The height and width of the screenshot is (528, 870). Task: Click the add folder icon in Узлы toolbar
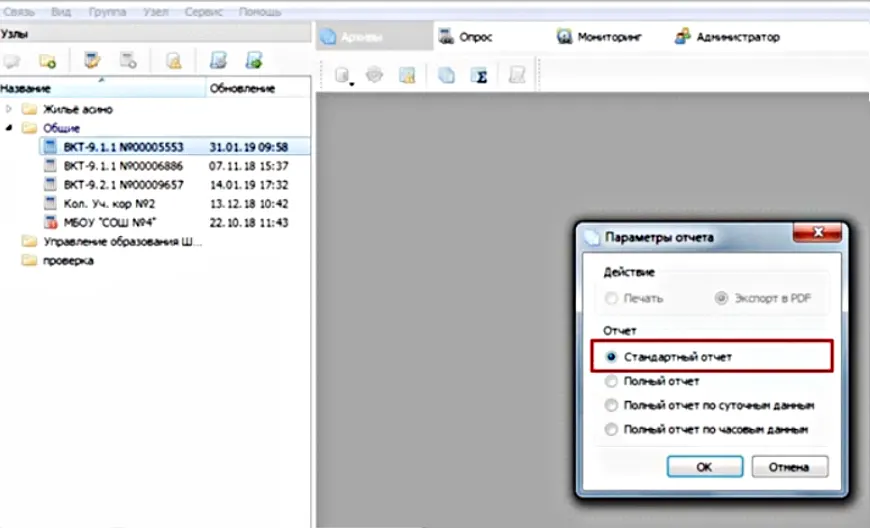tap(47, 62)
